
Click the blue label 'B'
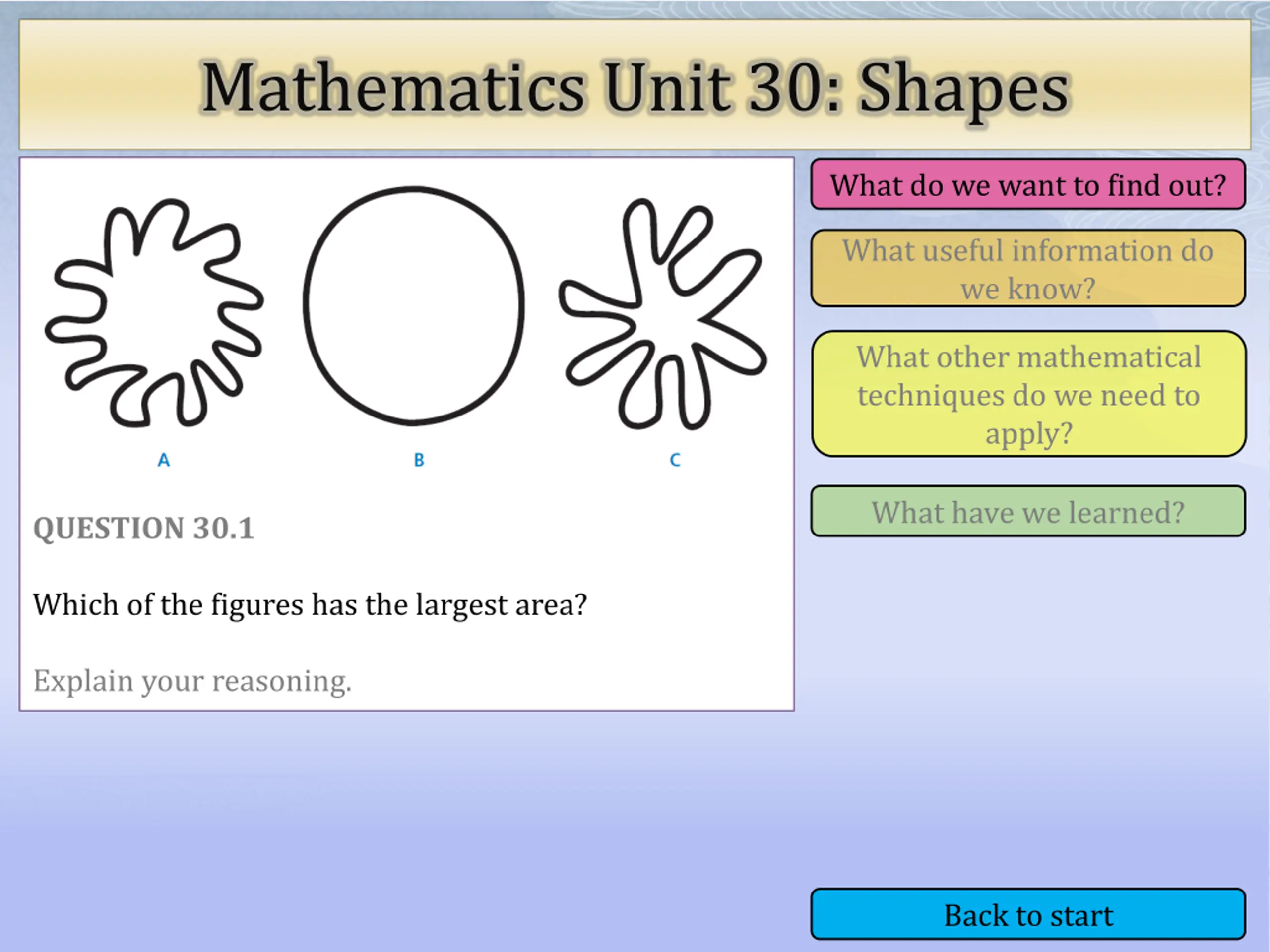pyautogui.click(x=419, y=460)
